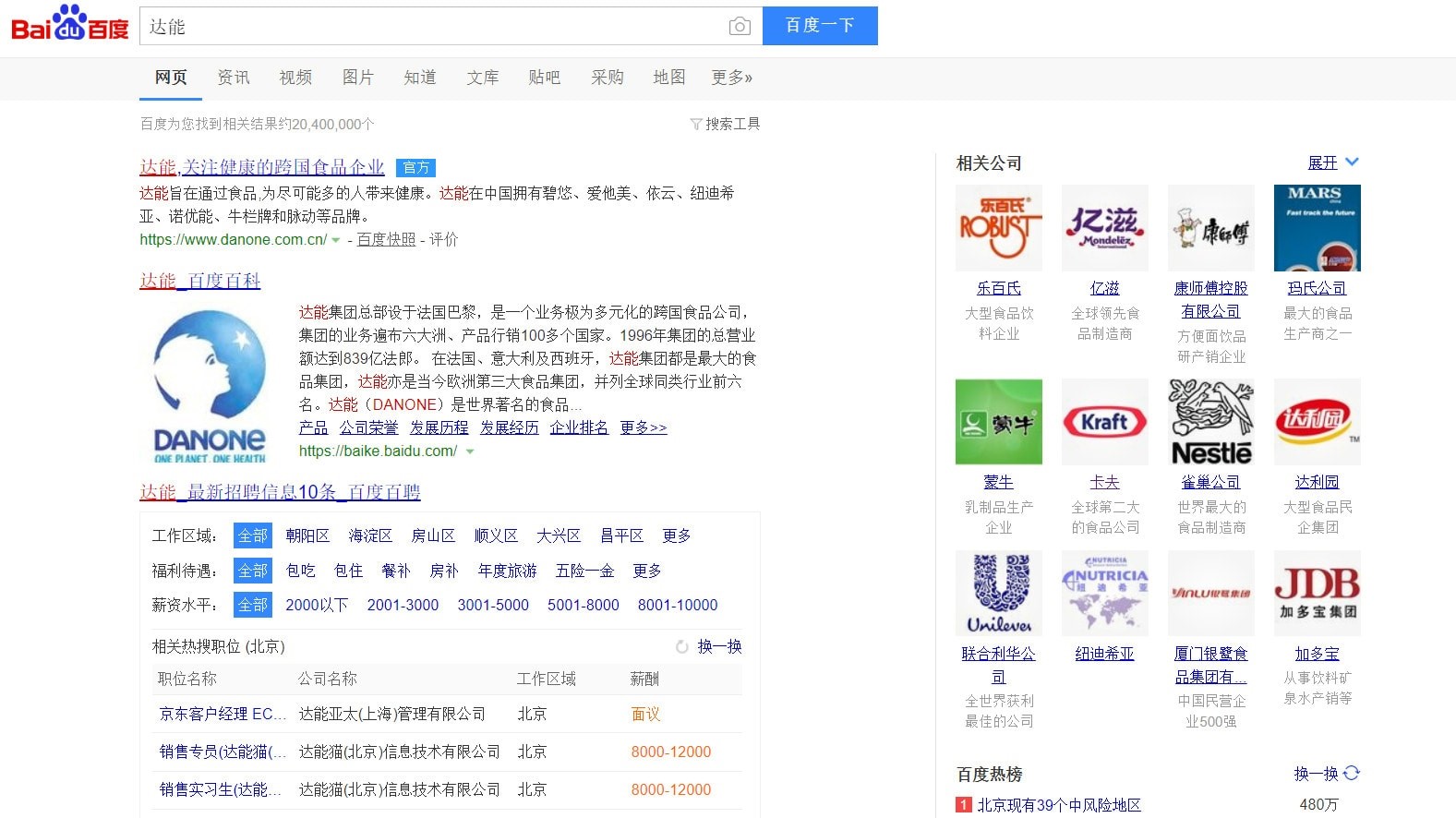1456x818 pixels.
Task: Click the JDB 加多宝集团 logo
Action: point(1317,594)
